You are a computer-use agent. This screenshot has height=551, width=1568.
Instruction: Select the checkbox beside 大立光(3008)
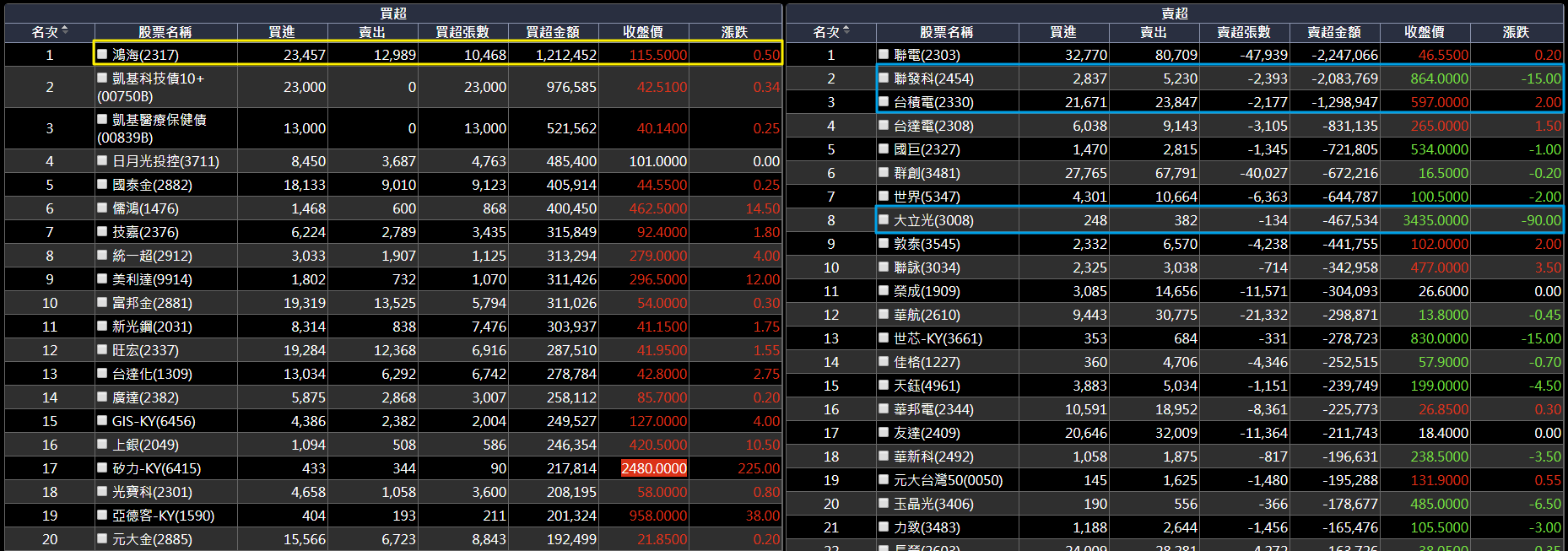point(884,219)
